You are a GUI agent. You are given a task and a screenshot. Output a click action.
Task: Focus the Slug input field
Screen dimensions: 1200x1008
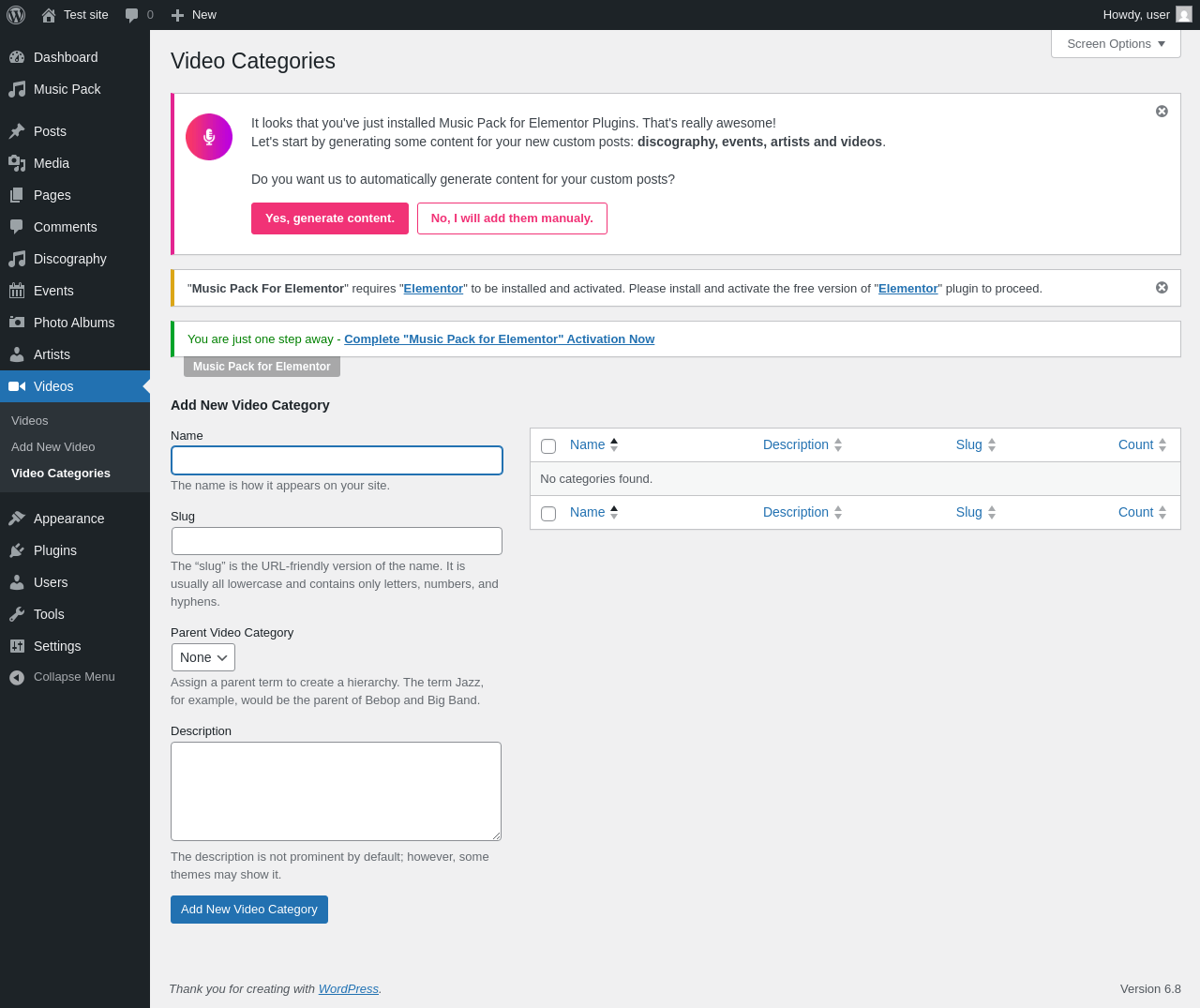[337, 541]
